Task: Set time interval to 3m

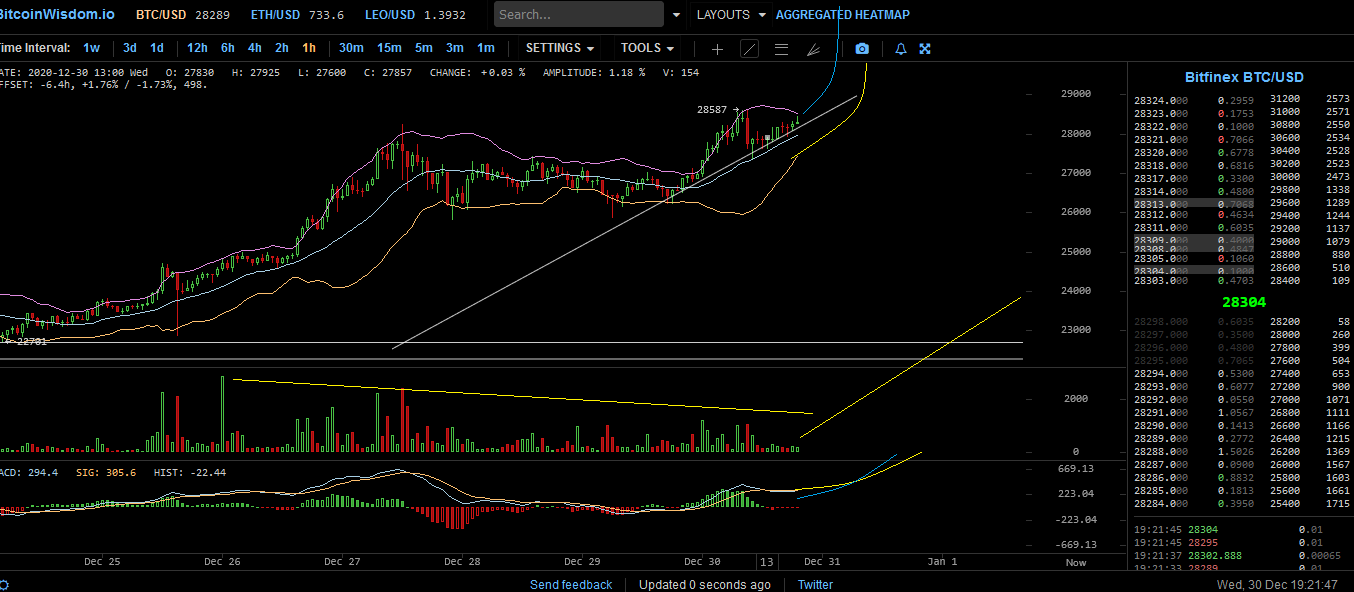Action: coord(454,48)
